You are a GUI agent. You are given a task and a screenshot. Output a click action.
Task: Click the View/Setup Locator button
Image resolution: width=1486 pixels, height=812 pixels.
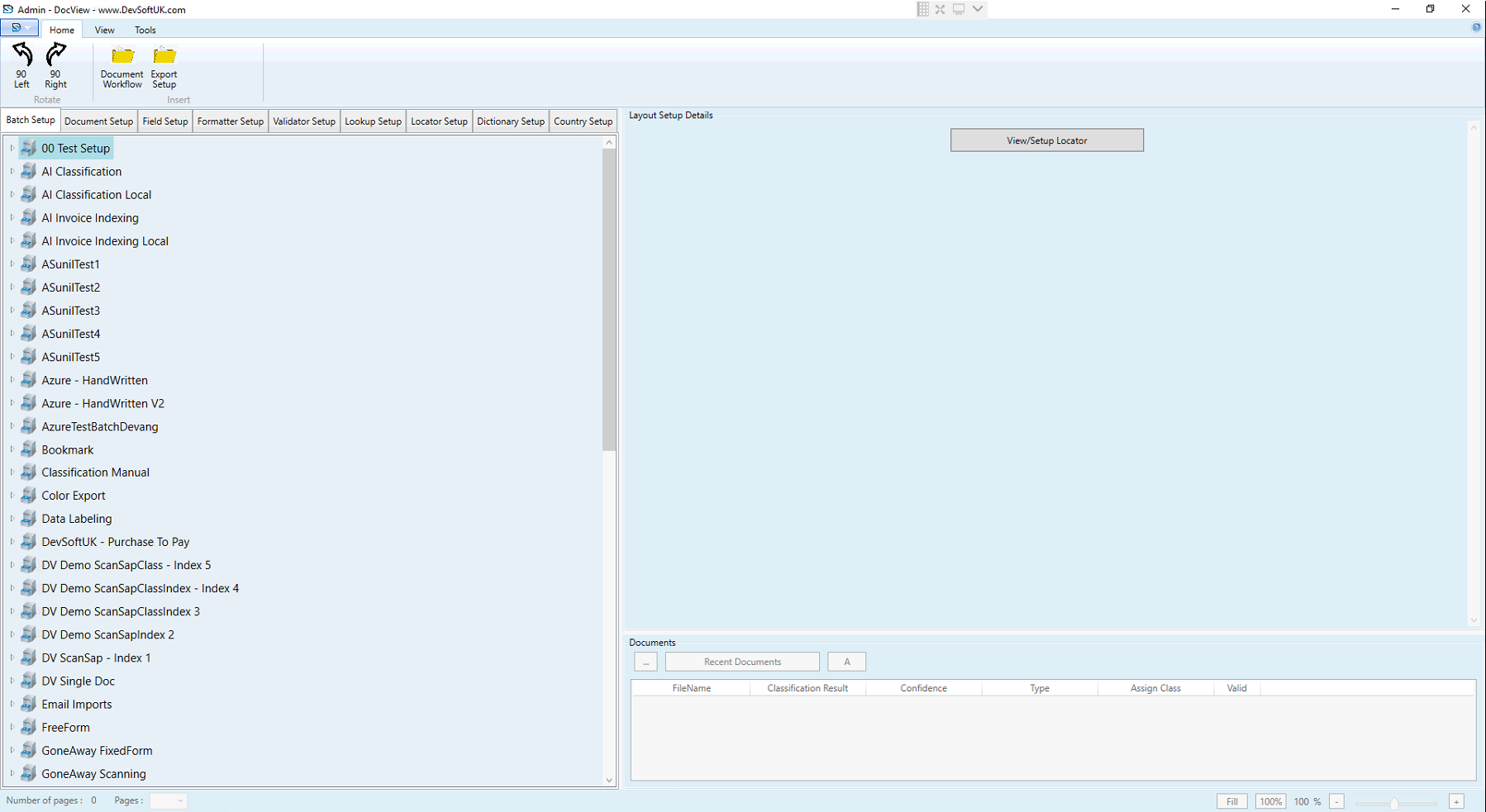[1046, 140]
